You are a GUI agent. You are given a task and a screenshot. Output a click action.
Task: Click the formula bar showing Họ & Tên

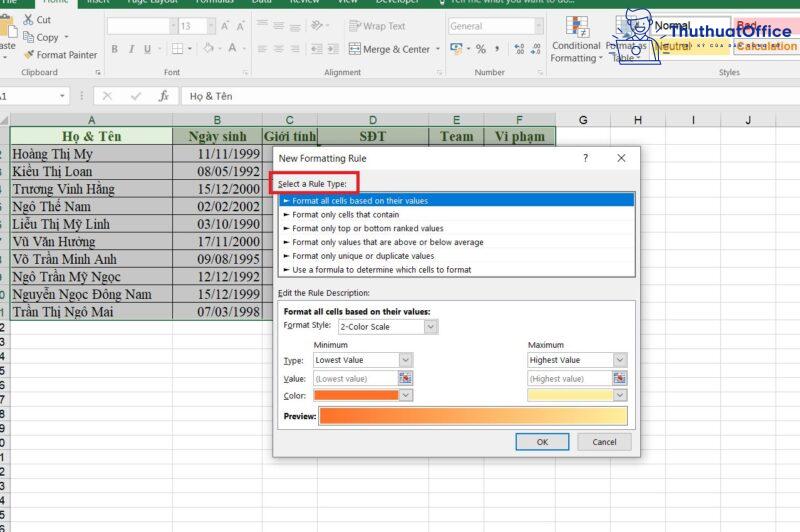click(490, 96)
